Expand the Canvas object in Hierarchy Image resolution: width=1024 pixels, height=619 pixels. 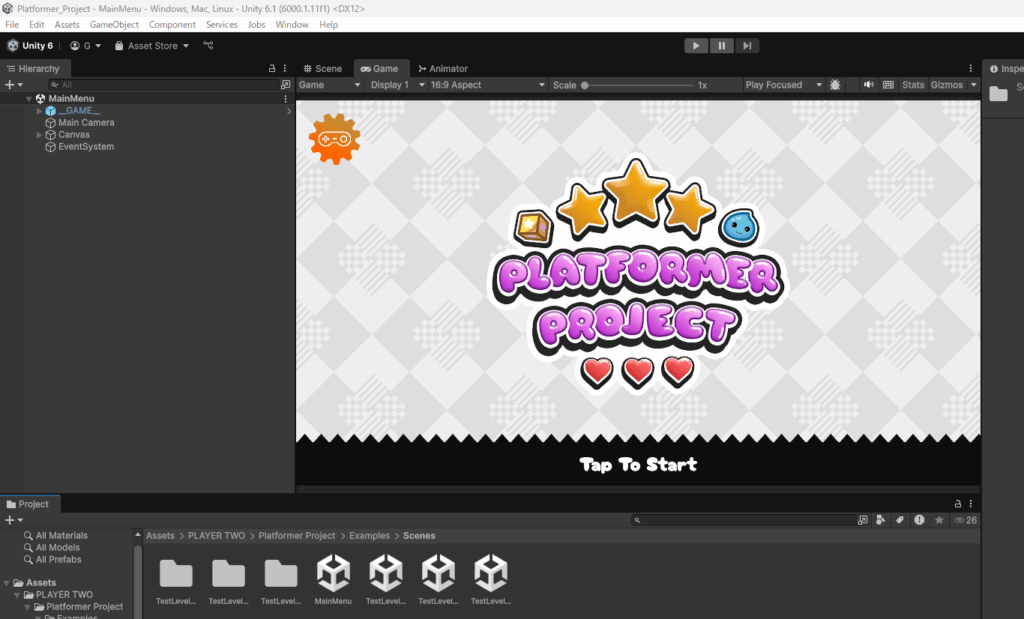(39, 135)
